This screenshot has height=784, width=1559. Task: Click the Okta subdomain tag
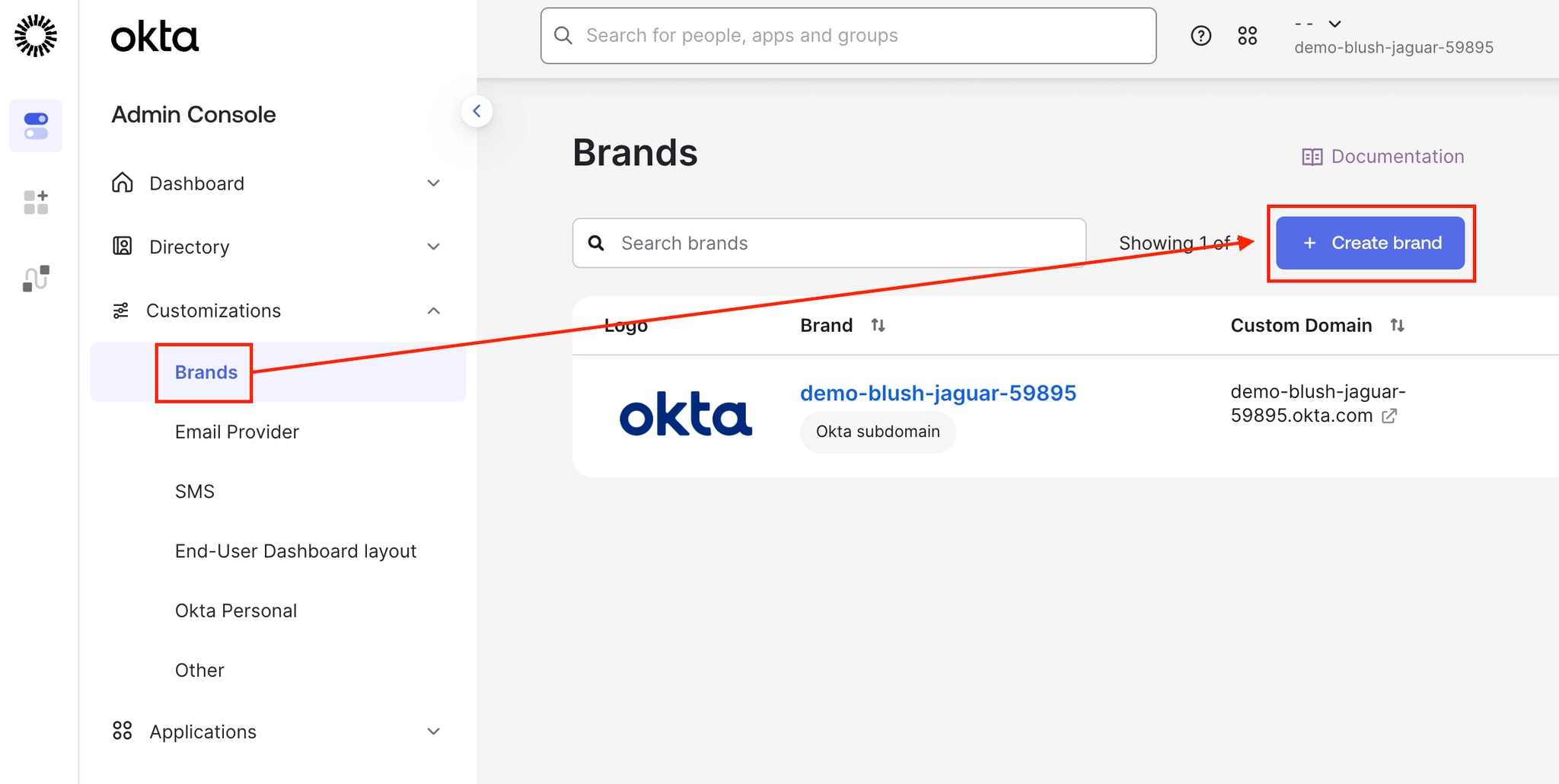(x=878, y=432)
